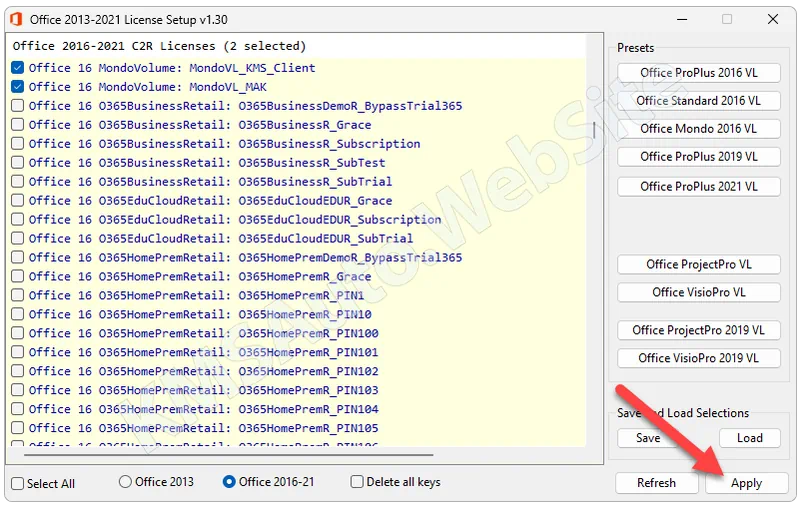The height and width of the screenshot is (505, 800).
Task: Click the Office logo icon in title bar
Action: 16,19
